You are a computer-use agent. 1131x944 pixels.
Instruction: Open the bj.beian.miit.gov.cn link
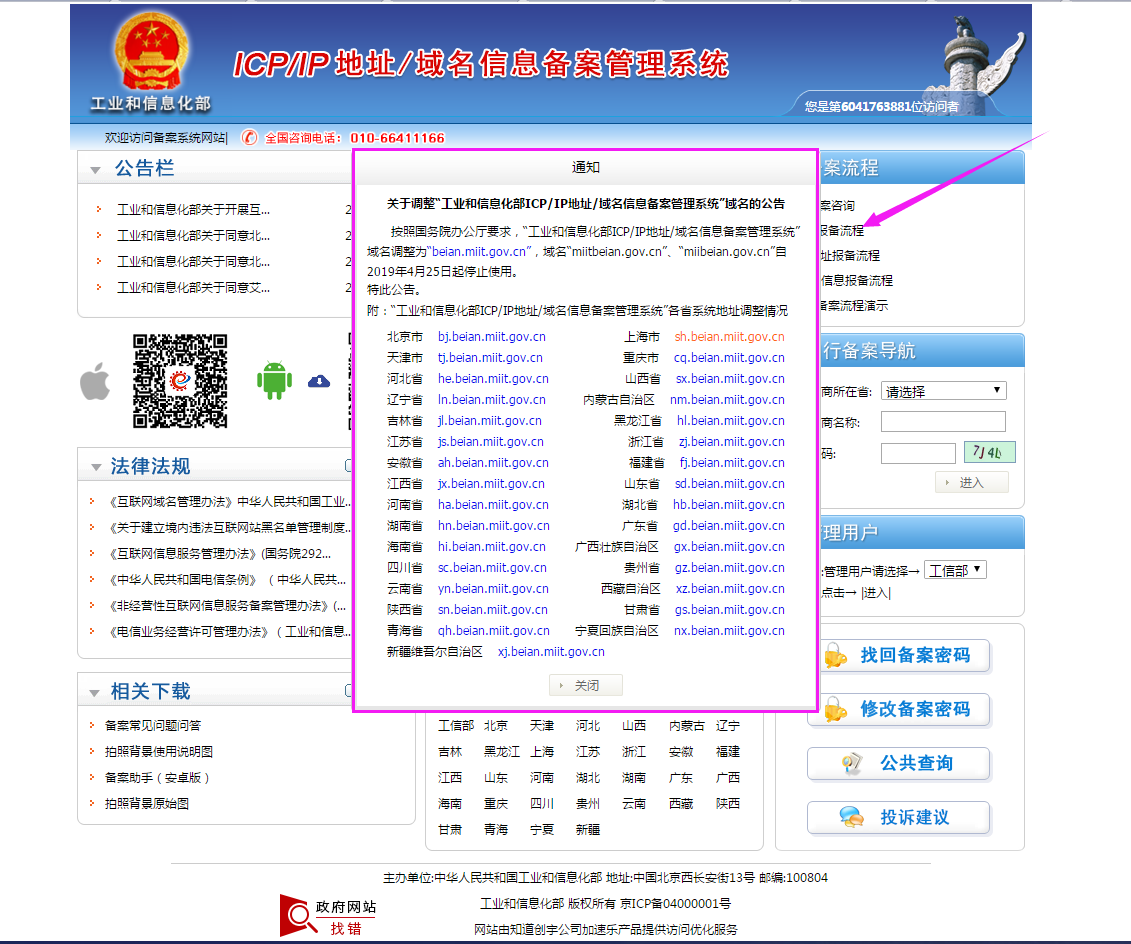coord(490,337)
